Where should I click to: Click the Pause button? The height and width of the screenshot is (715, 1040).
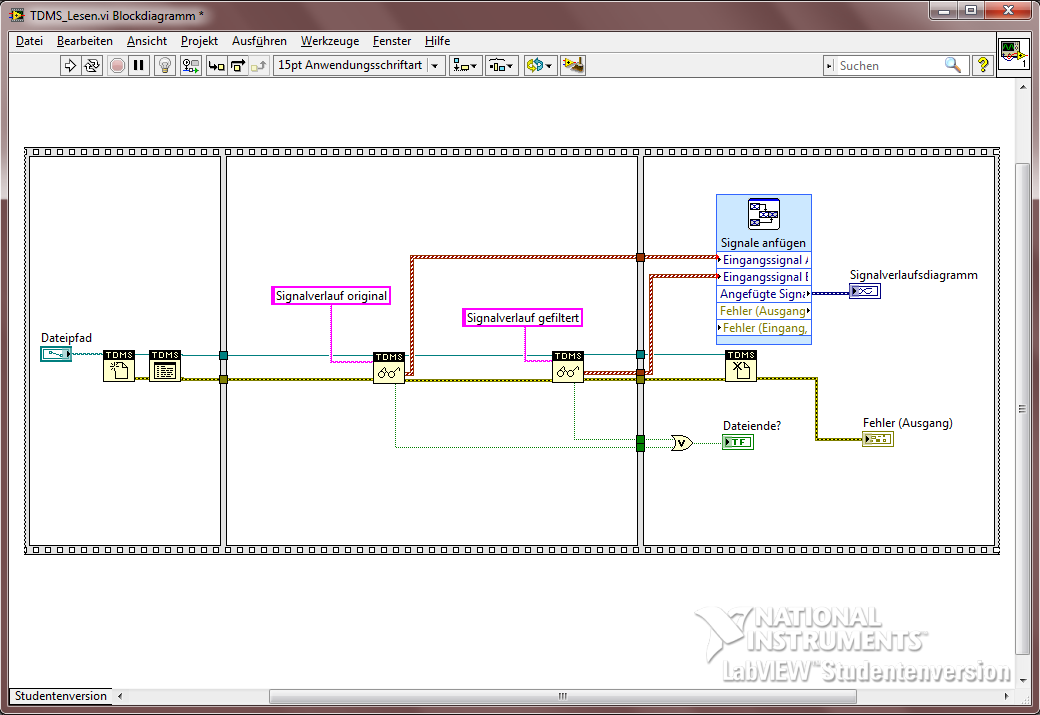tap(139, 65)
